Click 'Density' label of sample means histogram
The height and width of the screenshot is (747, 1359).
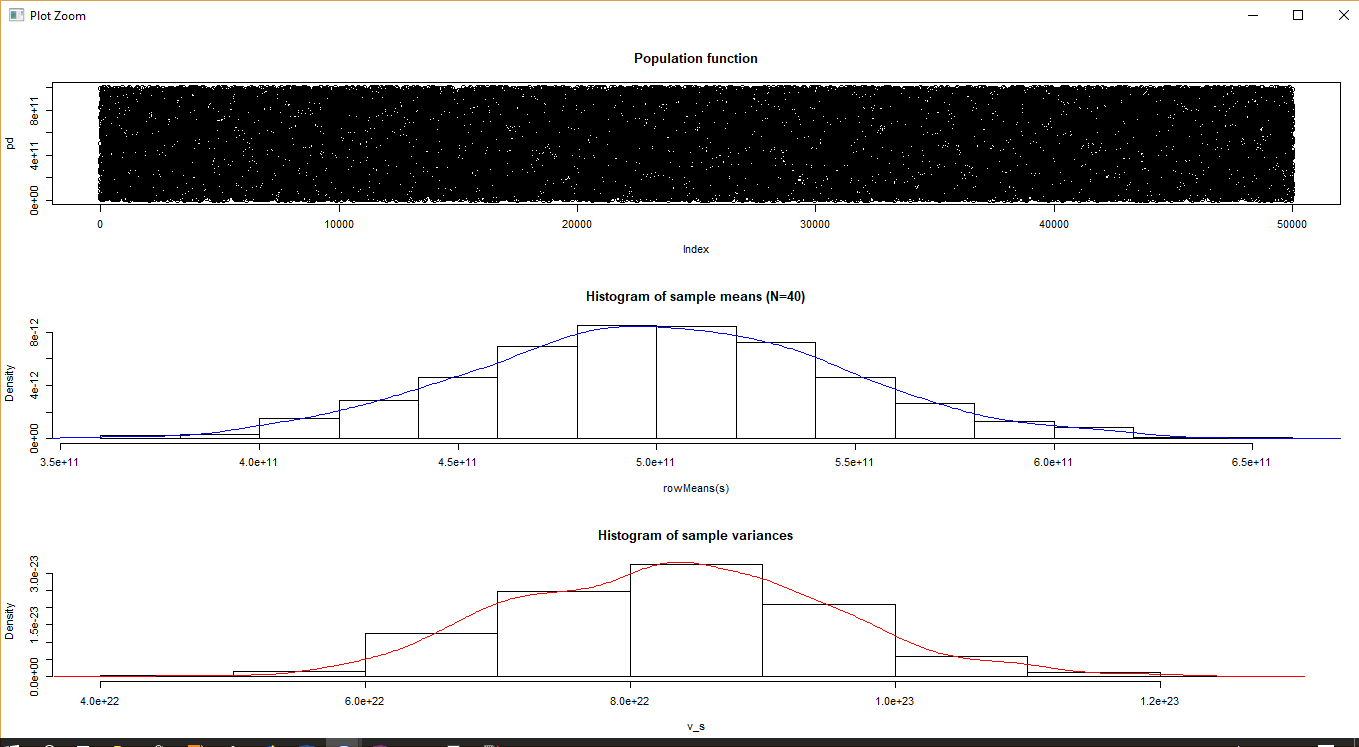coord(10,382)
